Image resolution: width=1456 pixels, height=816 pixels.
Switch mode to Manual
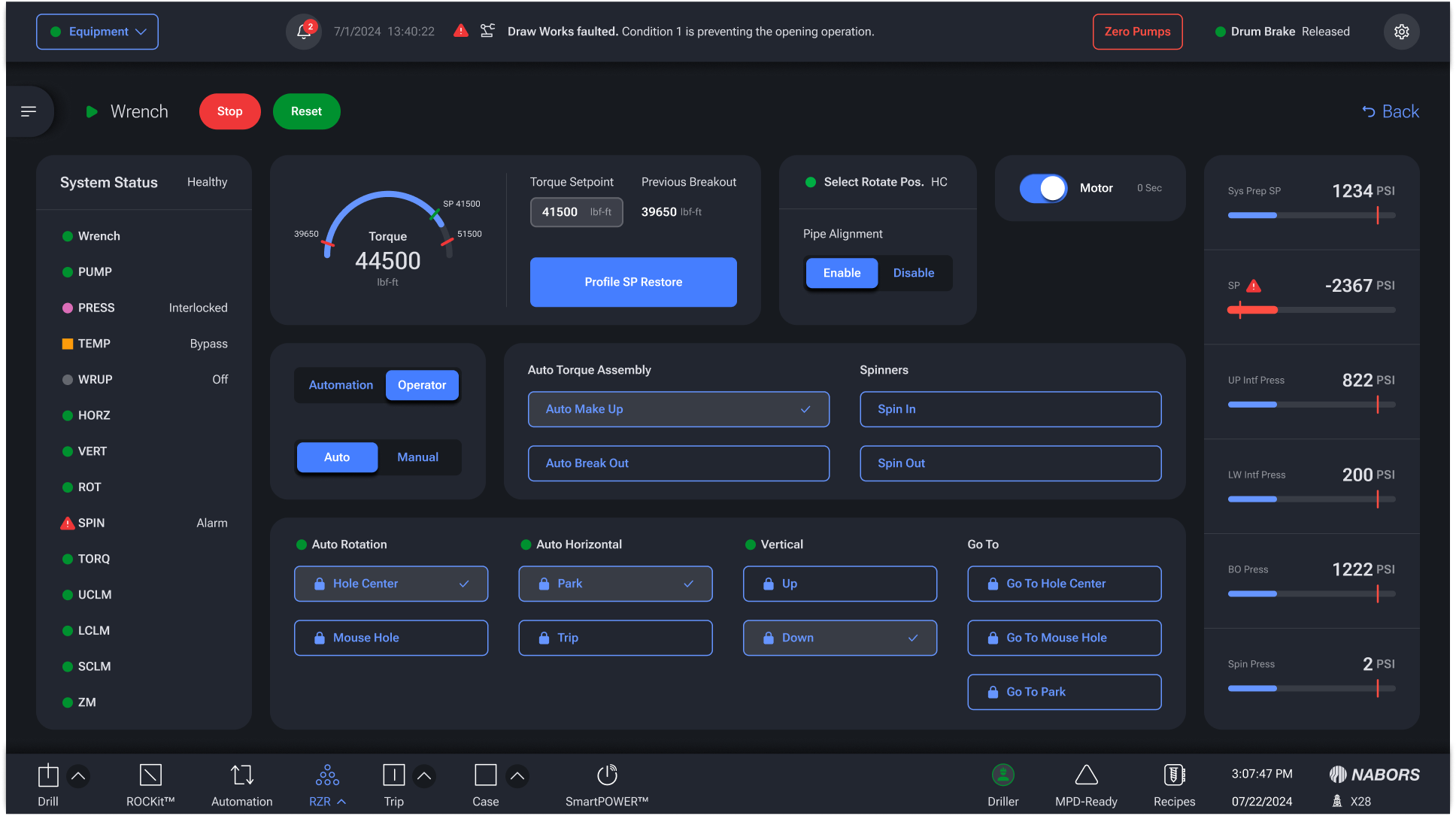[417, 457]
